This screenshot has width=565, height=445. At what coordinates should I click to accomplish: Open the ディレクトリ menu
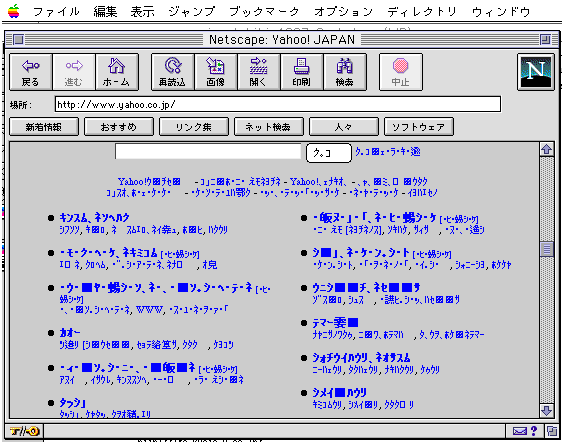422,12
